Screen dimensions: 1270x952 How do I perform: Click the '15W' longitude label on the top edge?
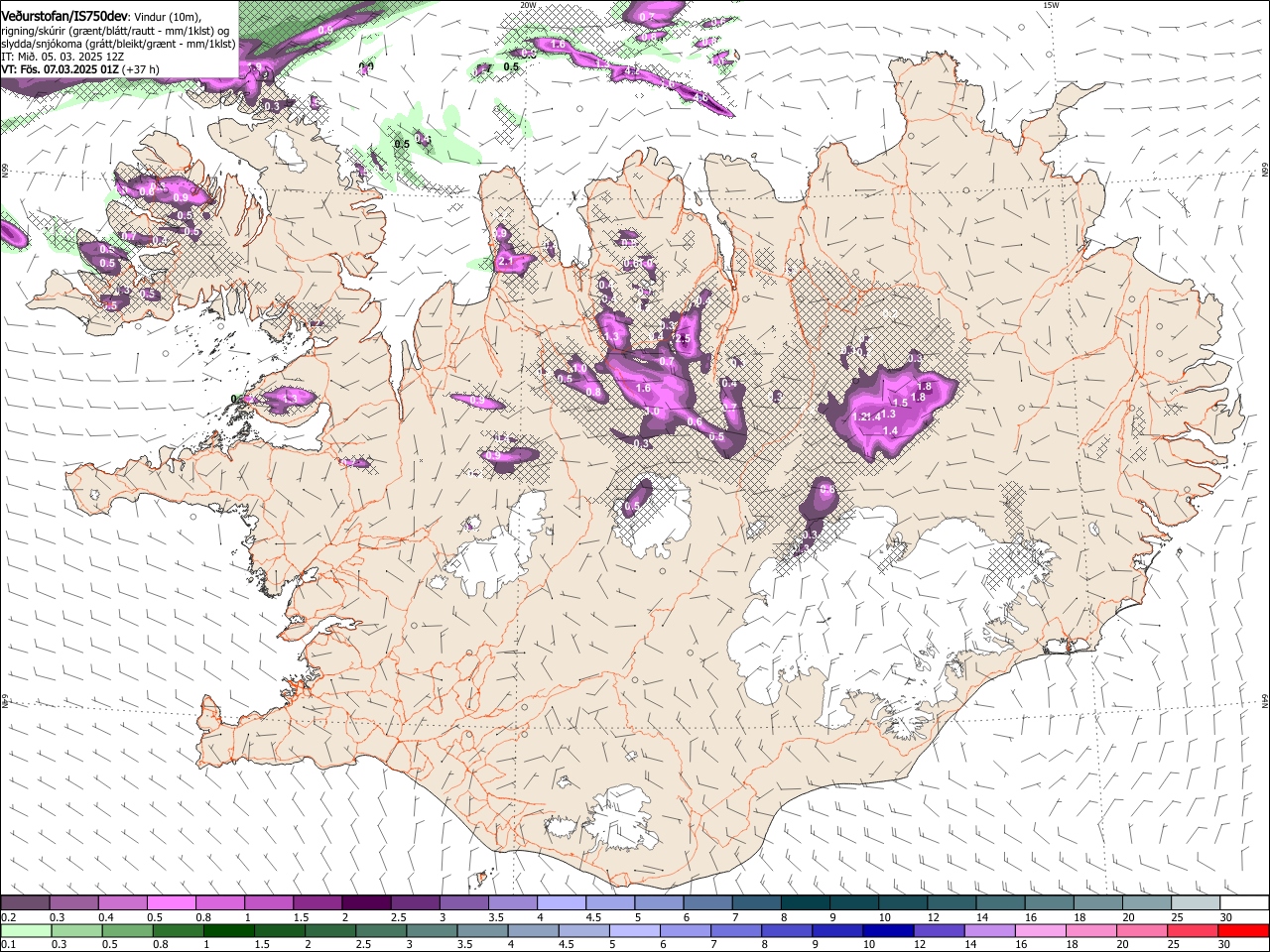1051,5
